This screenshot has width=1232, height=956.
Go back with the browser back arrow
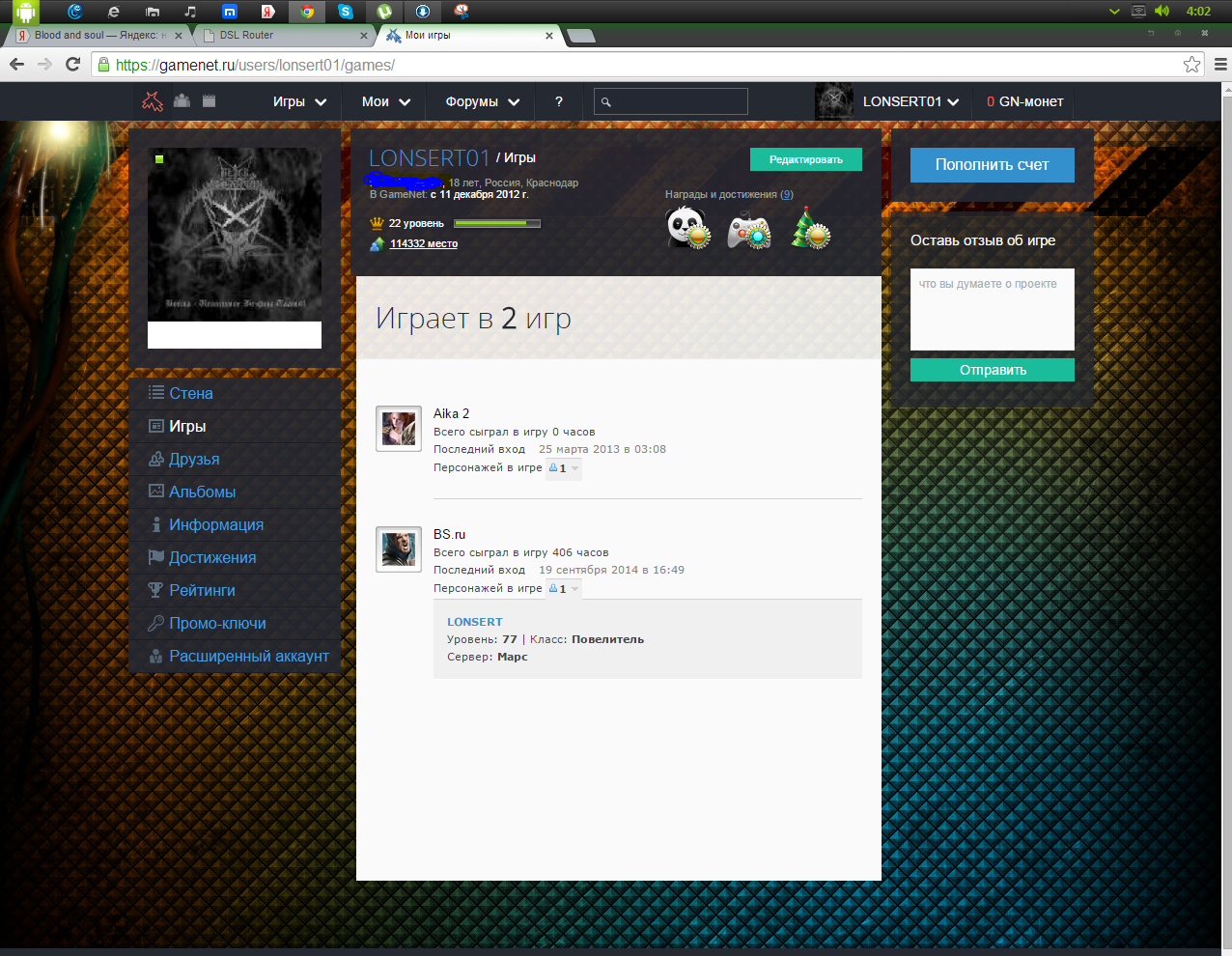pos(16,65)
